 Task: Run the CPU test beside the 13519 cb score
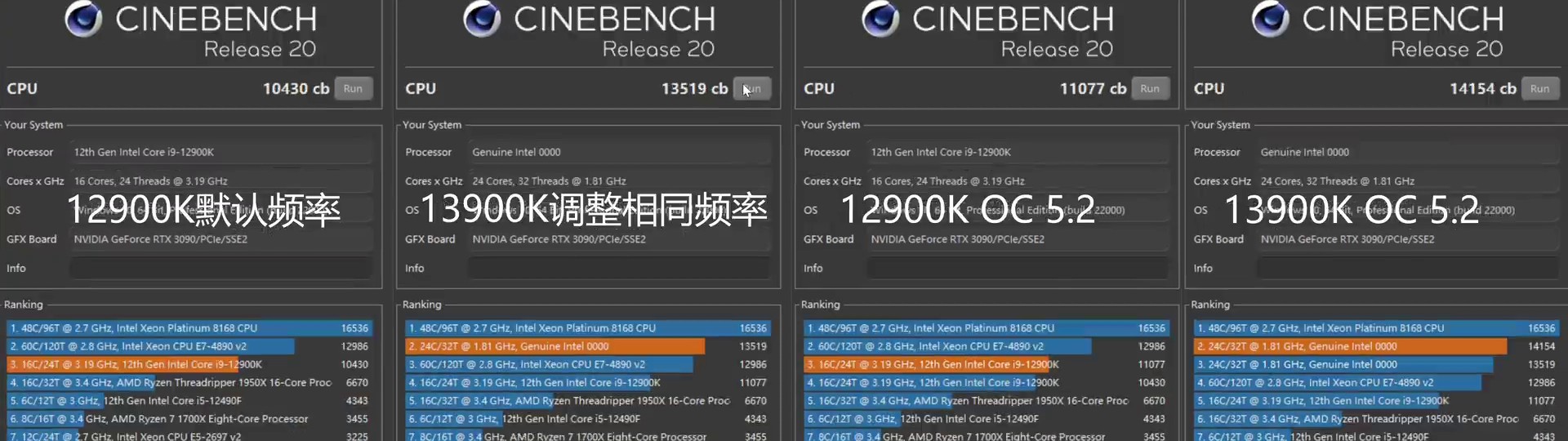click(752, 88)
